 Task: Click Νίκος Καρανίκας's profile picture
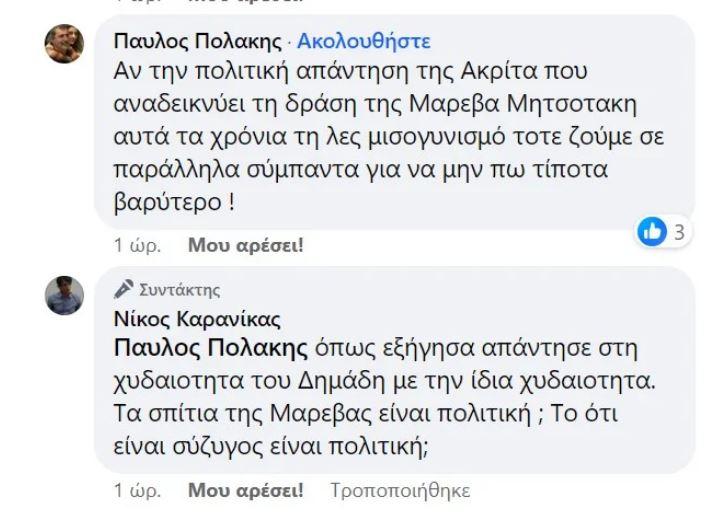(65, 295)
